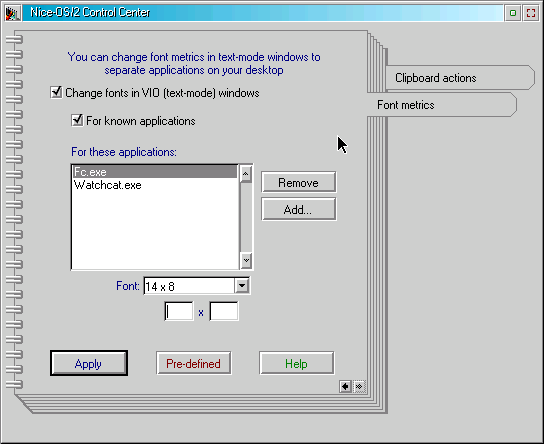Click the Add... button
The image size is (544, 444).
point(298,210)
